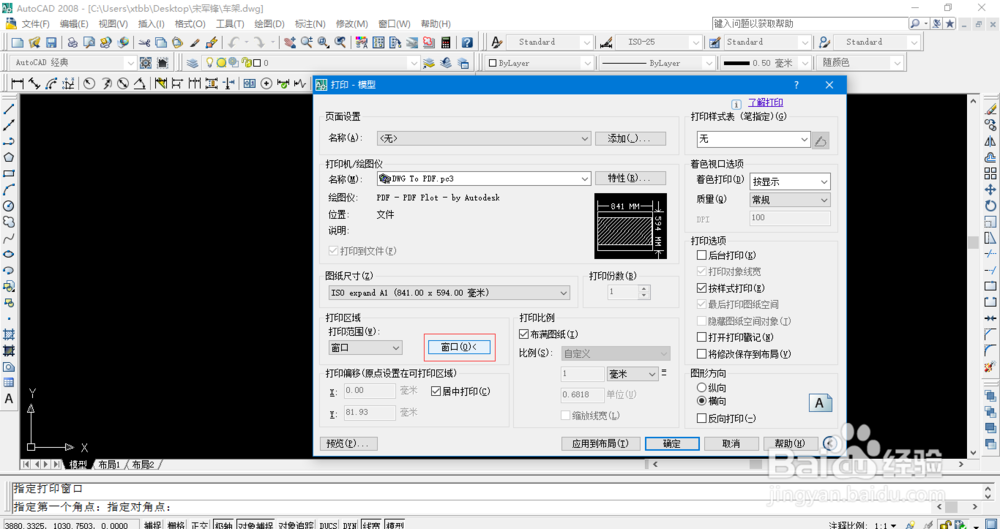Select 纵向 portrait orientation radio
1000x529 pixels.
(x=702, y=388)
